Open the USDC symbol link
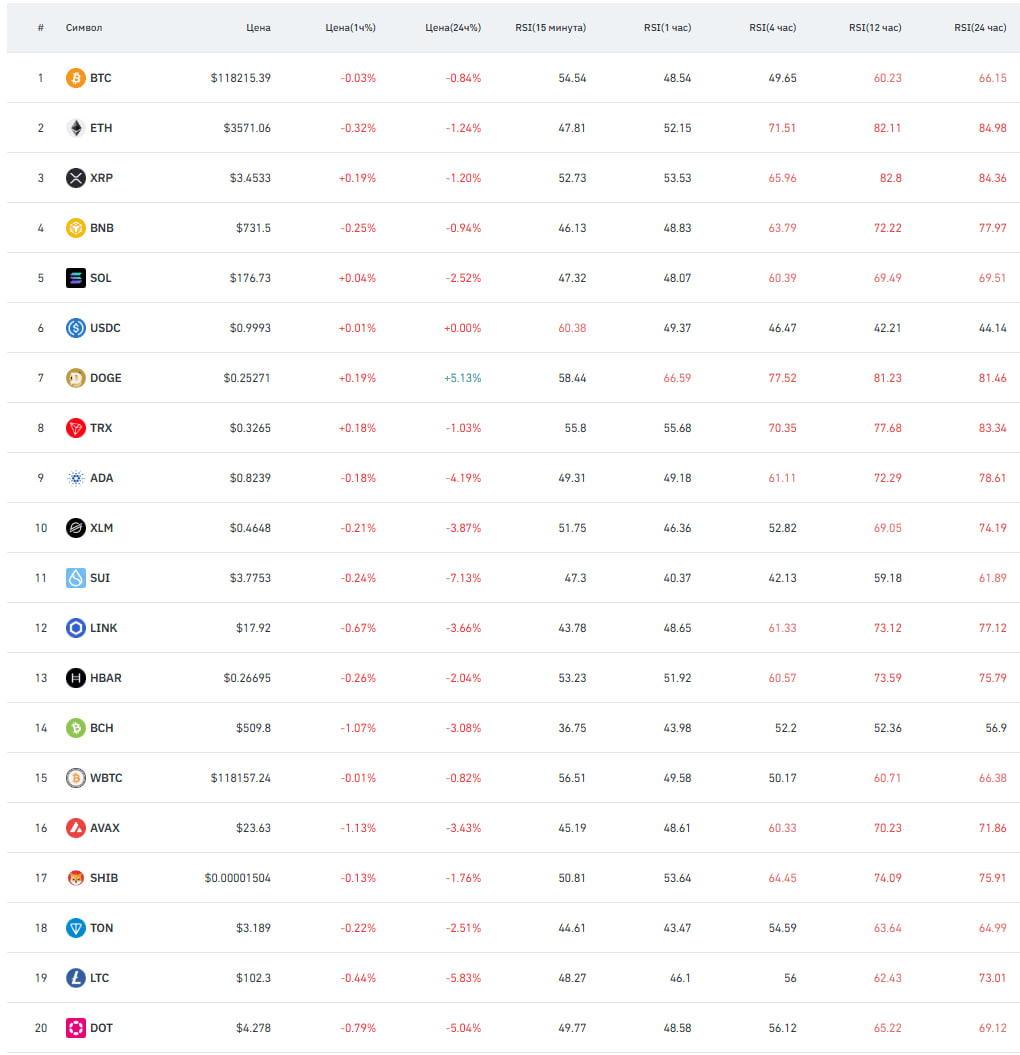This screenshot has height=1055, width=1020. [105, 328]
